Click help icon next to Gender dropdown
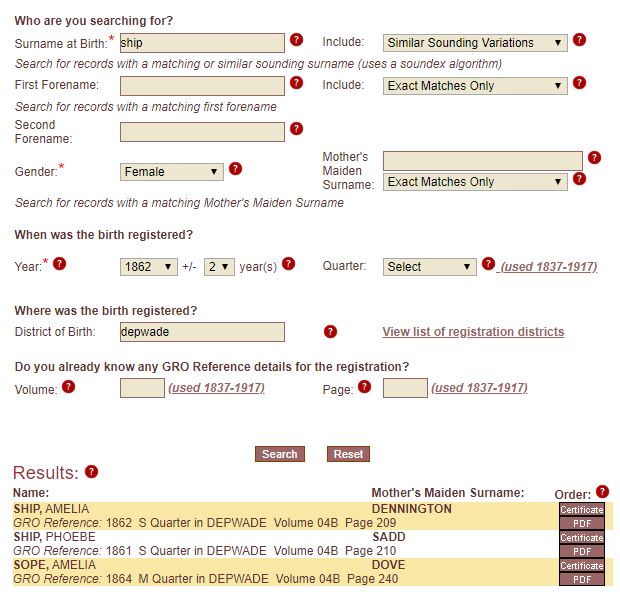The width and height of the screenshot is (620, 597). (x=236, y=169)
